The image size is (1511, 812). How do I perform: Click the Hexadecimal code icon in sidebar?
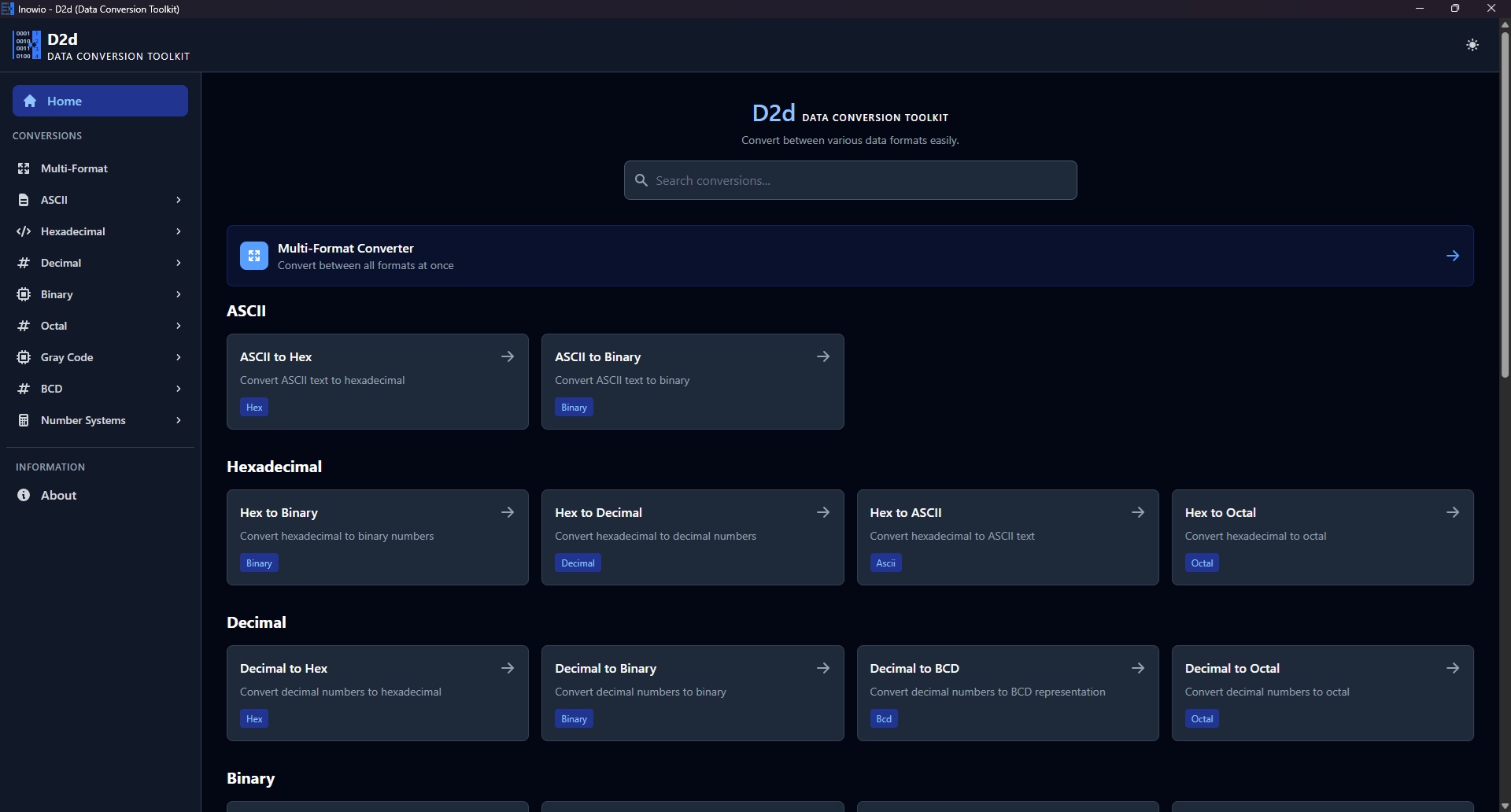[24, 231]
